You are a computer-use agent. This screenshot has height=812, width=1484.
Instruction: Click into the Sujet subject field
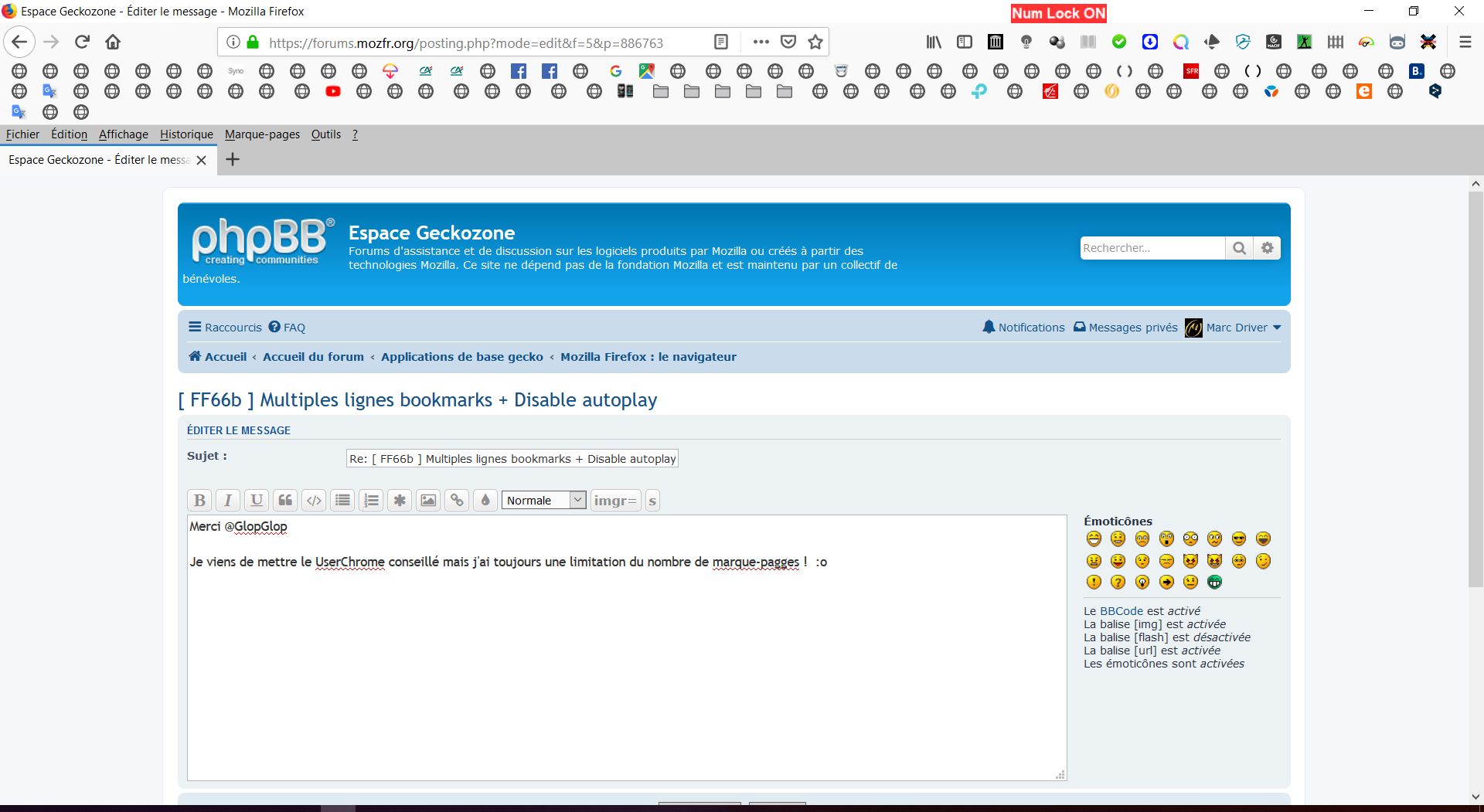point(512,459)
